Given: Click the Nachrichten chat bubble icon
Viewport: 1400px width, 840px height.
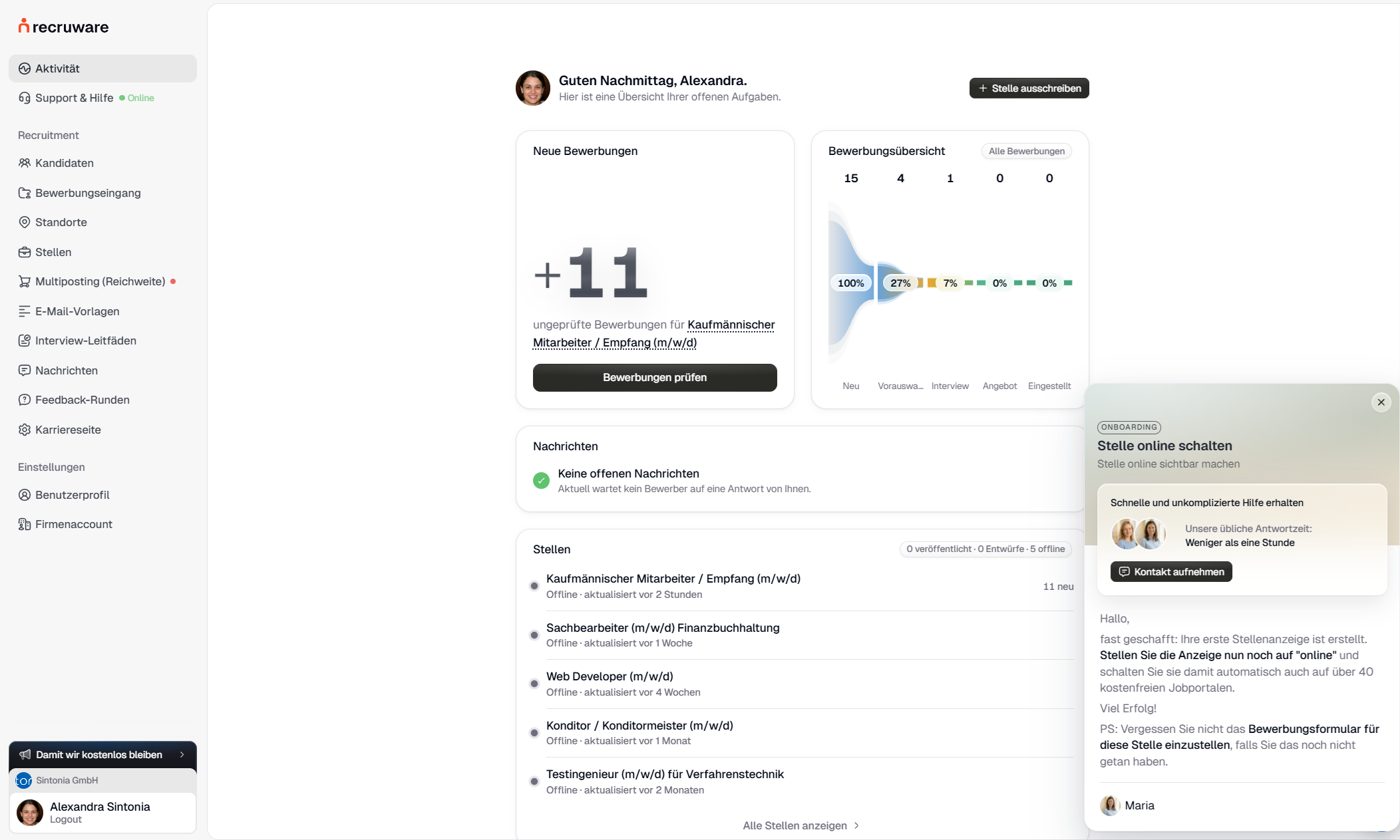Looking at the screenshot, I should [x=25, y=370].
